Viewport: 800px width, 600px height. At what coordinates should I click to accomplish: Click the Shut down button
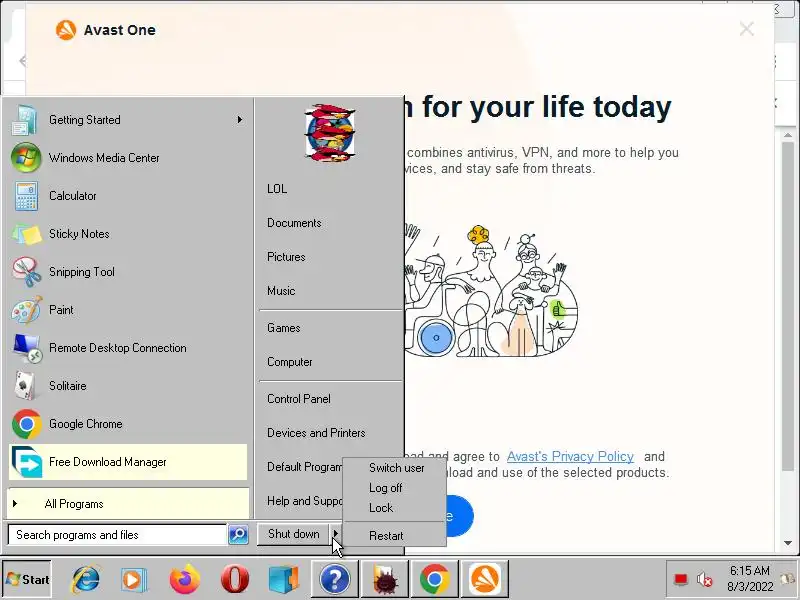pyautogui.click(x=293, y=534)
